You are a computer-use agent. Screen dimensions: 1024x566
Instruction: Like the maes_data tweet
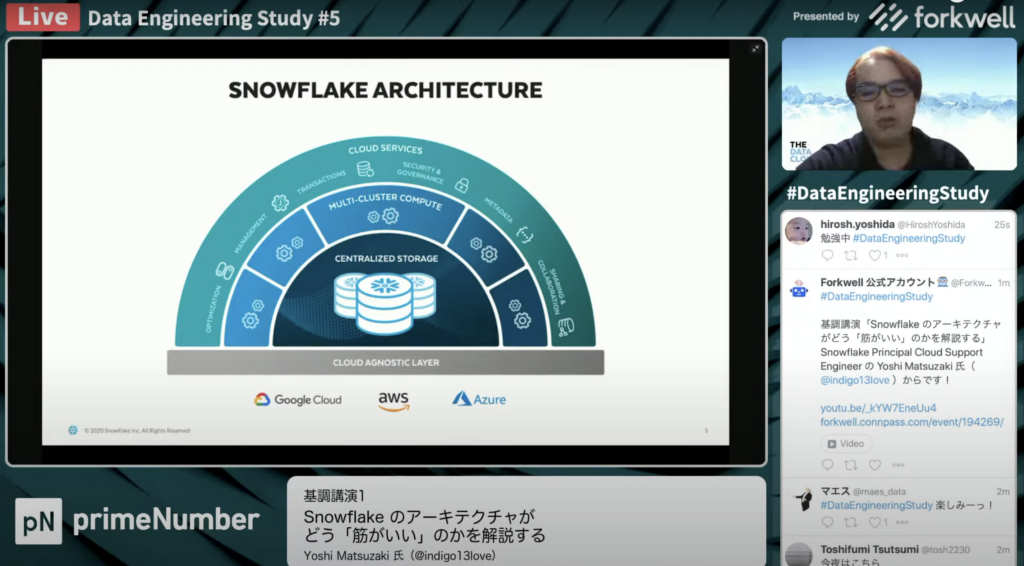(x=875, y=522)
